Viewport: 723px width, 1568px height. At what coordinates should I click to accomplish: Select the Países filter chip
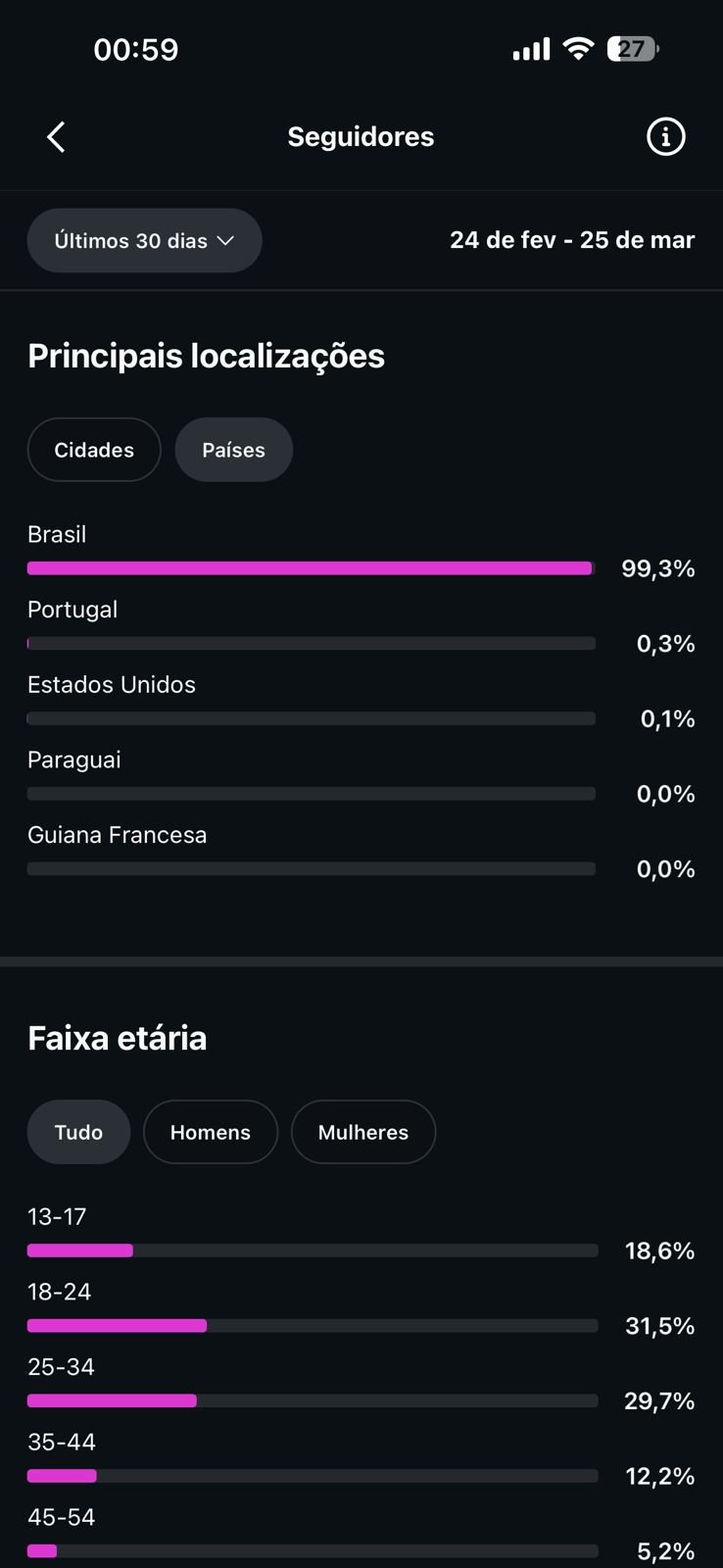tap(233, 450)
